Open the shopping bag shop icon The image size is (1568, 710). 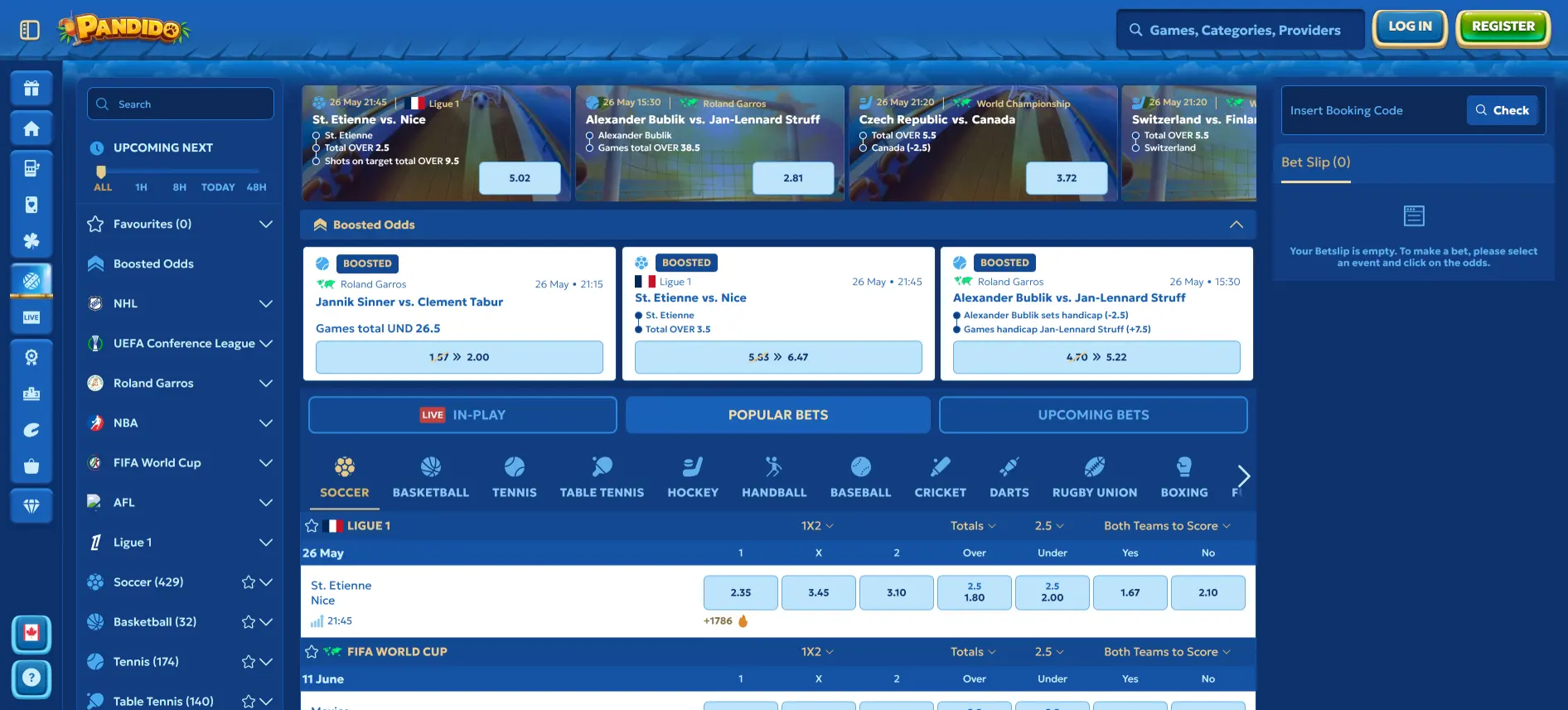(31, 466)
